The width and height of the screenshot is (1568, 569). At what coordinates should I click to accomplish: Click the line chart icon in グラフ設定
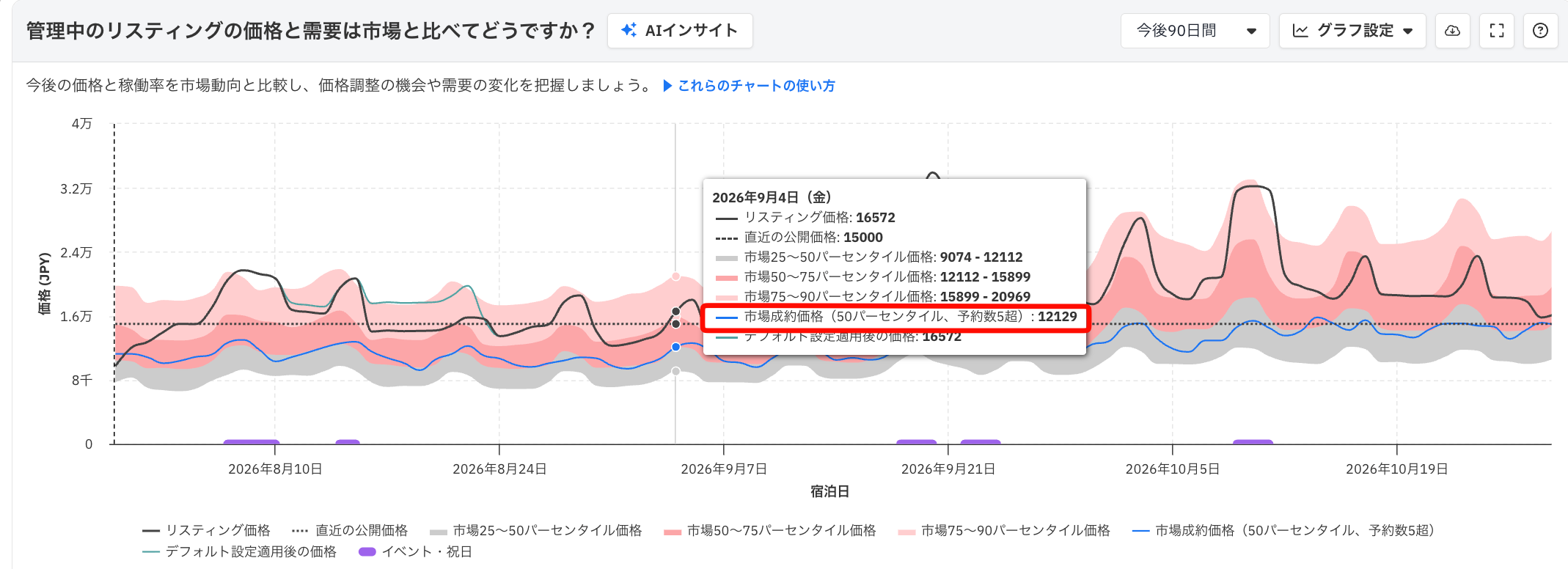(1300, 31)
